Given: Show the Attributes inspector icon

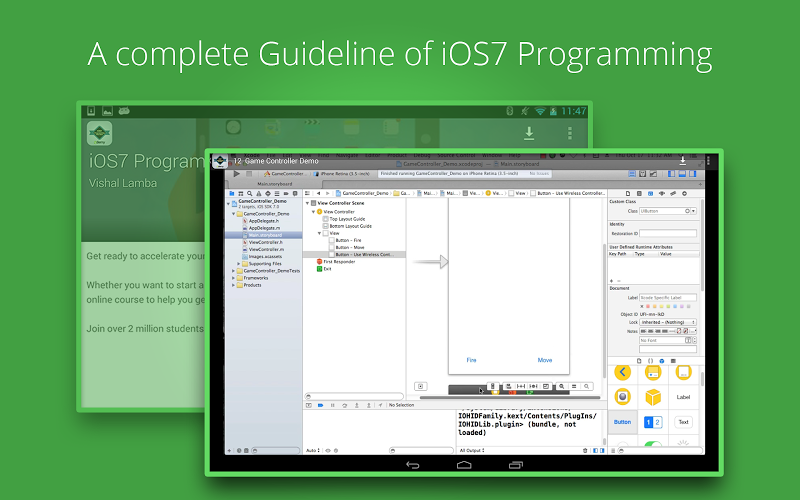Looking at the screenshot, I should [662, 193].
